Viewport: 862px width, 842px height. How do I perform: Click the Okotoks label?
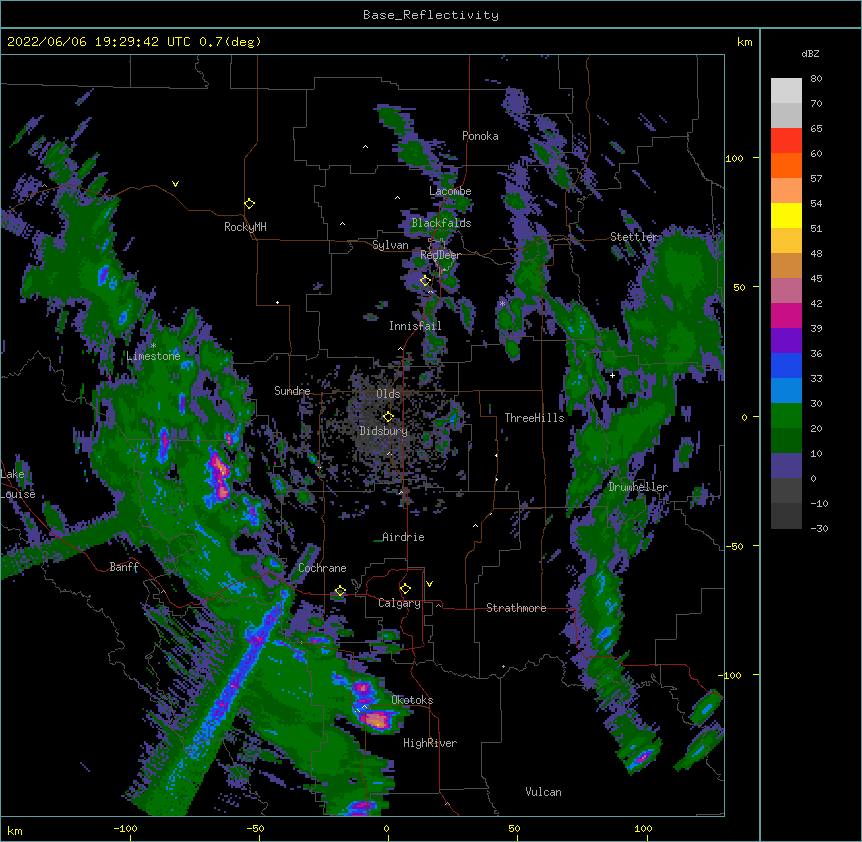pos(412,700)
